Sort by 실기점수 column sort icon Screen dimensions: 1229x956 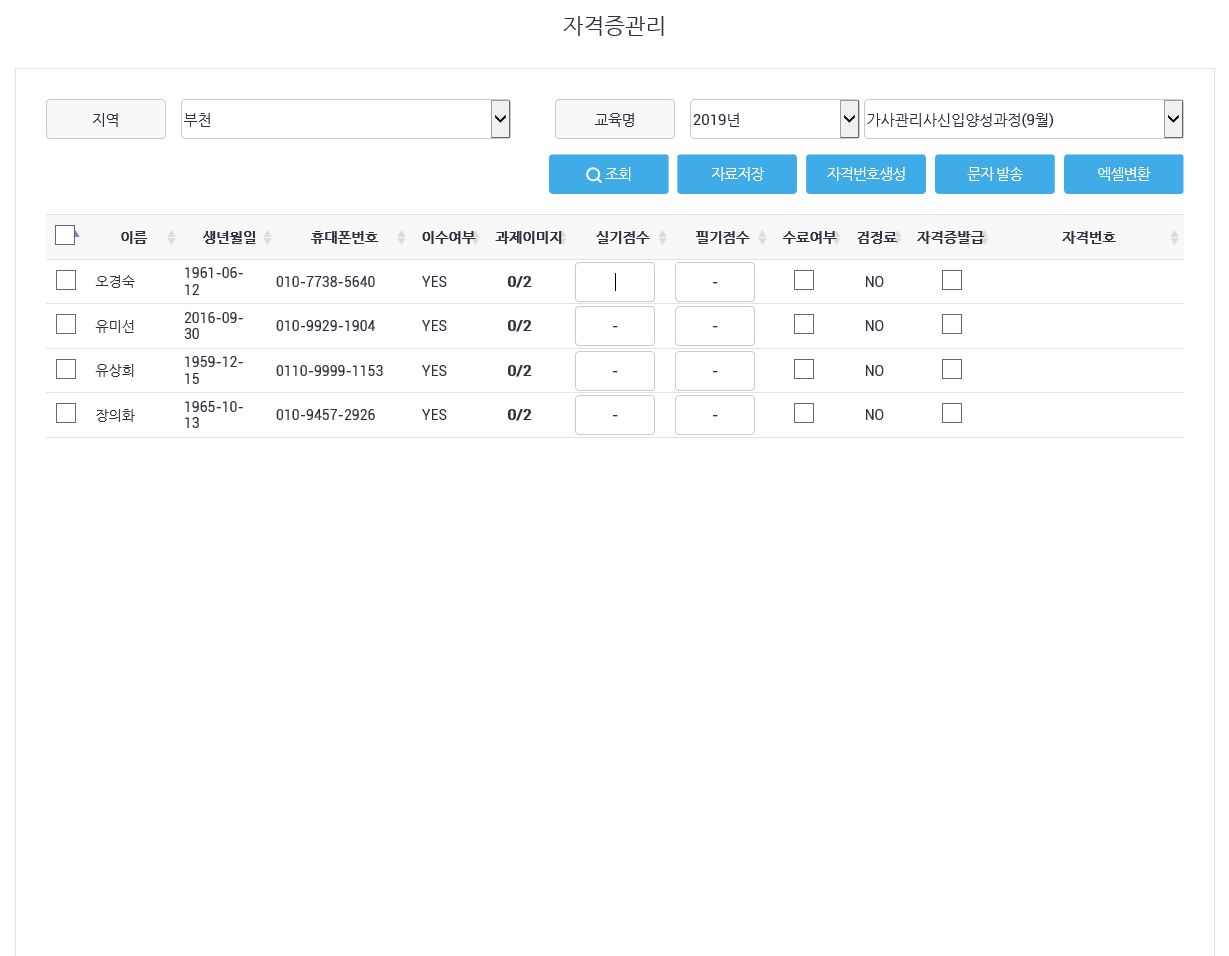662,238
